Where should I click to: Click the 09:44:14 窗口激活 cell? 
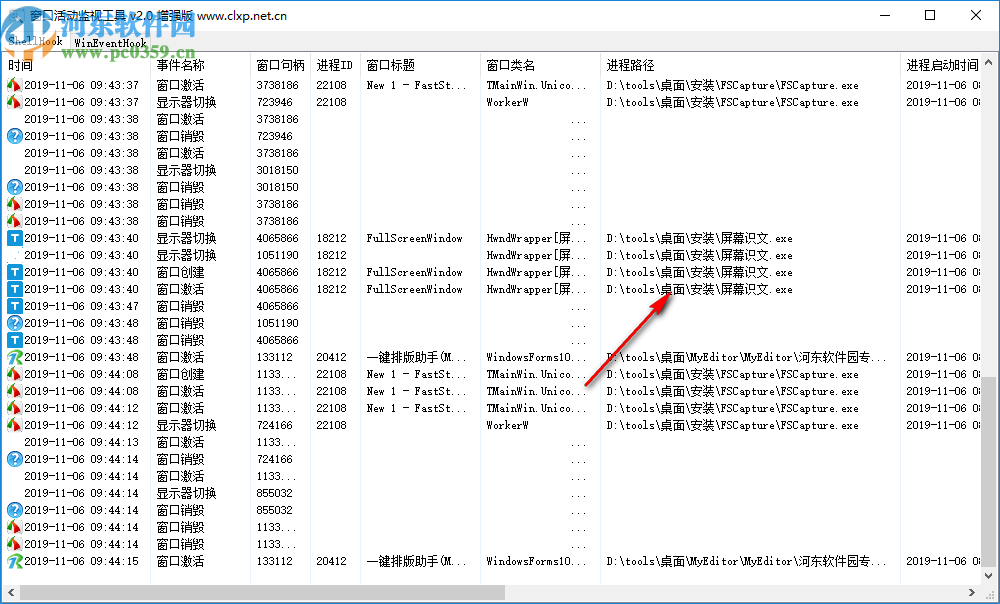coord(180,476)
